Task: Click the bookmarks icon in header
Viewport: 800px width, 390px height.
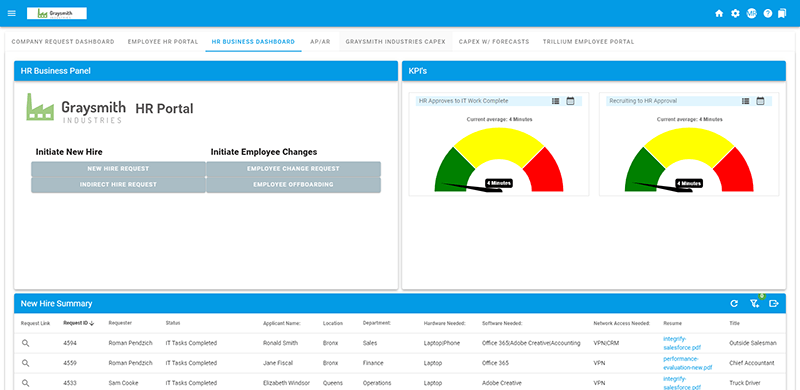Action: (x=782, y=14)
